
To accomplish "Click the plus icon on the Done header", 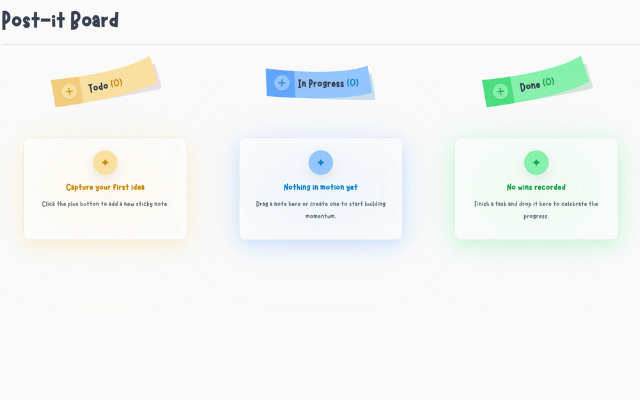I will [x=500, y=91].
